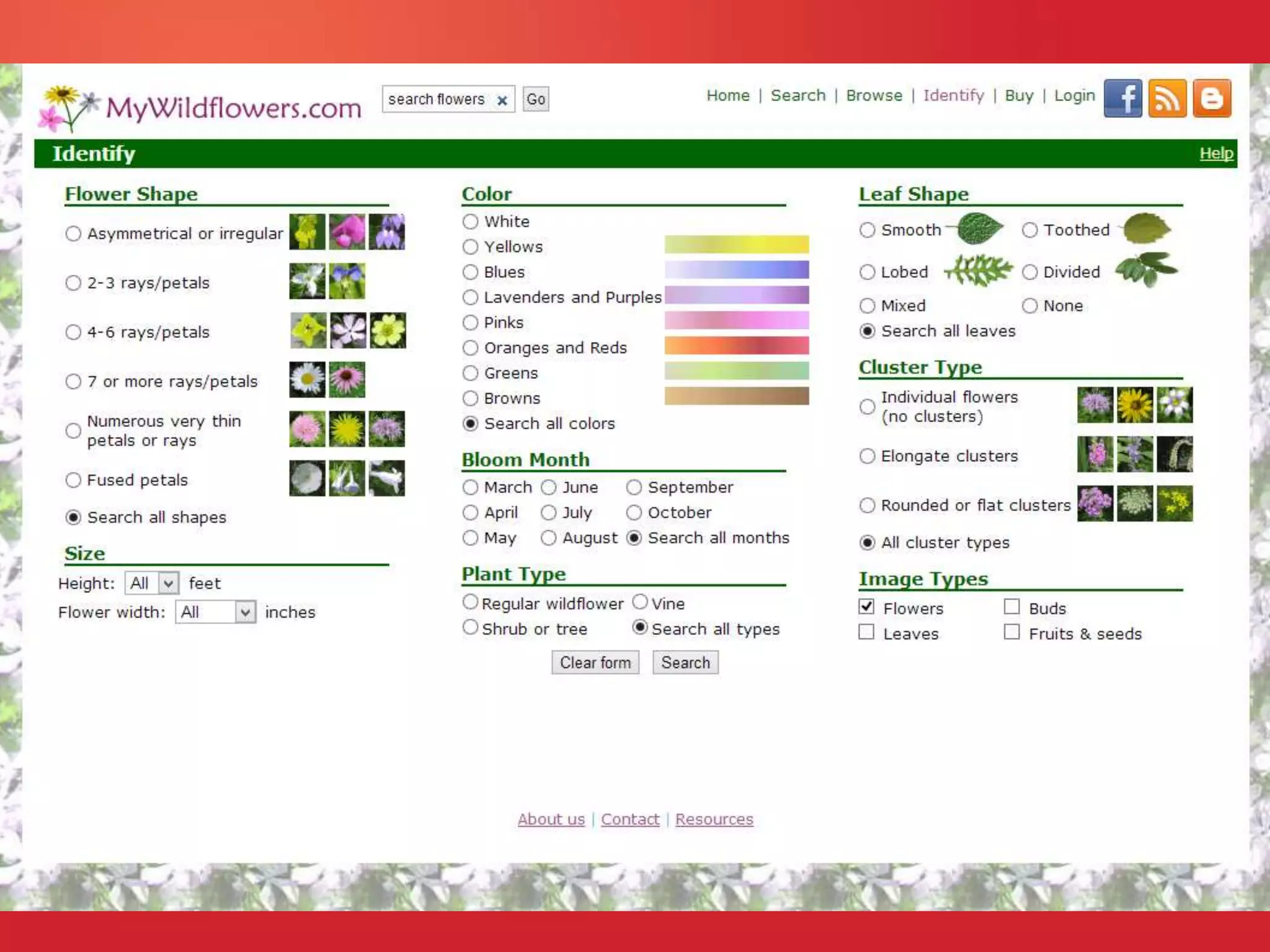Click the Smooth leaf shape image
The width and height of the screenshot is (1270, 952).
click(x=979, y=229)
